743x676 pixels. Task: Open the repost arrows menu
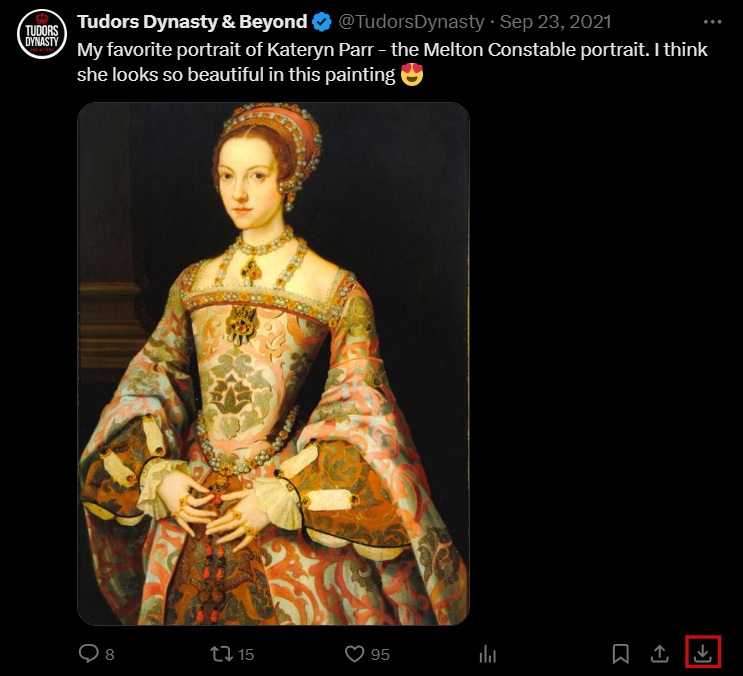[x=221, y=653]
